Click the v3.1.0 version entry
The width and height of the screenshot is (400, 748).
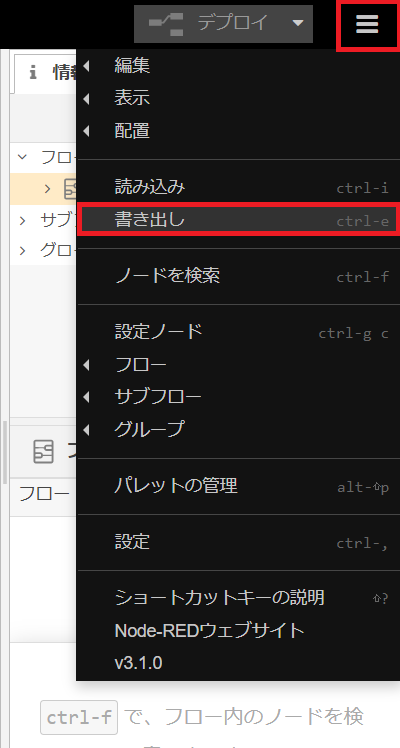[238, 663]
